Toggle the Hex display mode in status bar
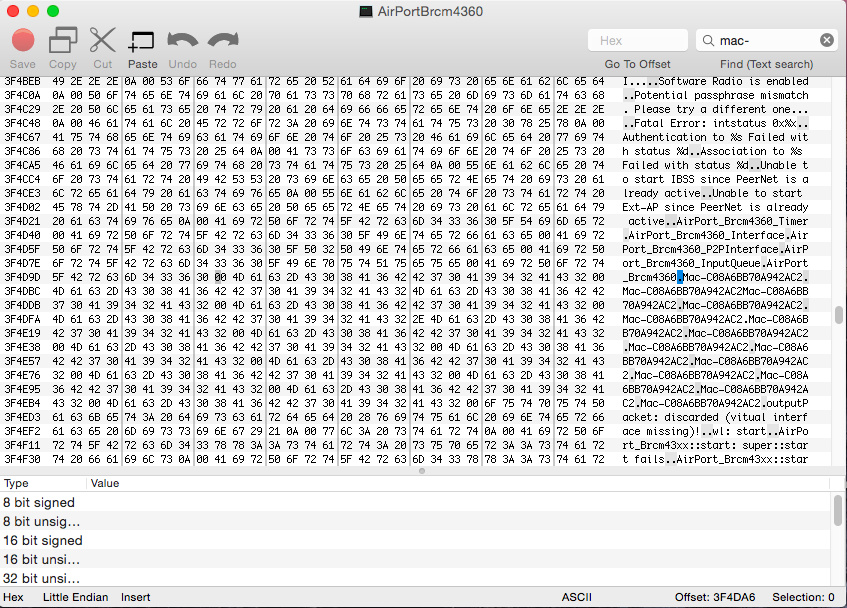847x608 pixels. 14,597
